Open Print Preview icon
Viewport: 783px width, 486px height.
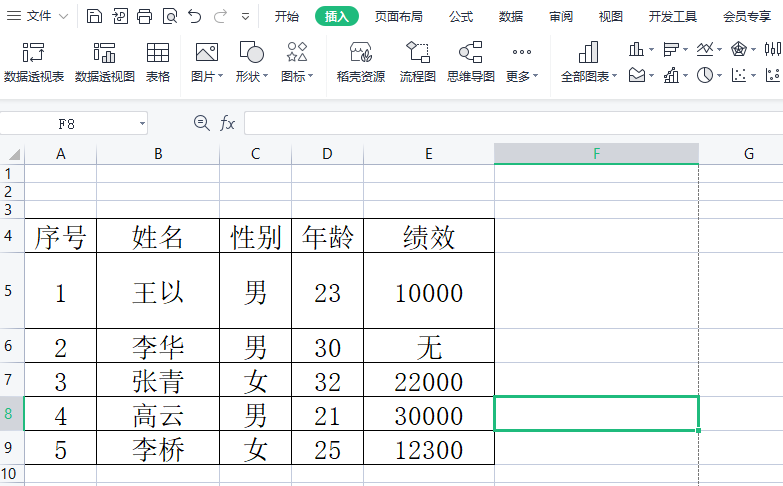(170, 16)
